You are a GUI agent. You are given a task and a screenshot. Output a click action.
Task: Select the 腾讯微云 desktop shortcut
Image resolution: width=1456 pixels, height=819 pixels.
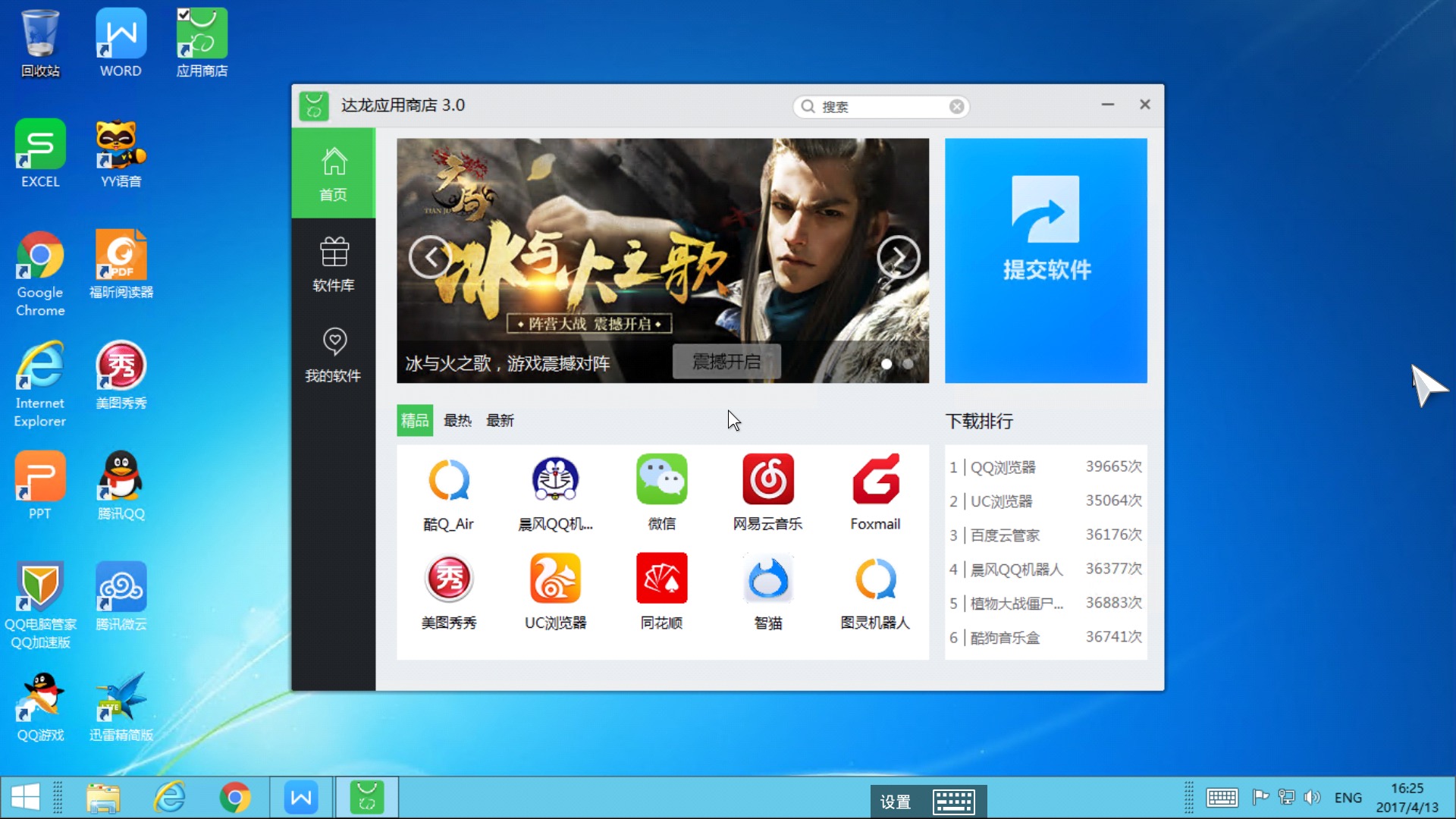click(x=121, y=597)
